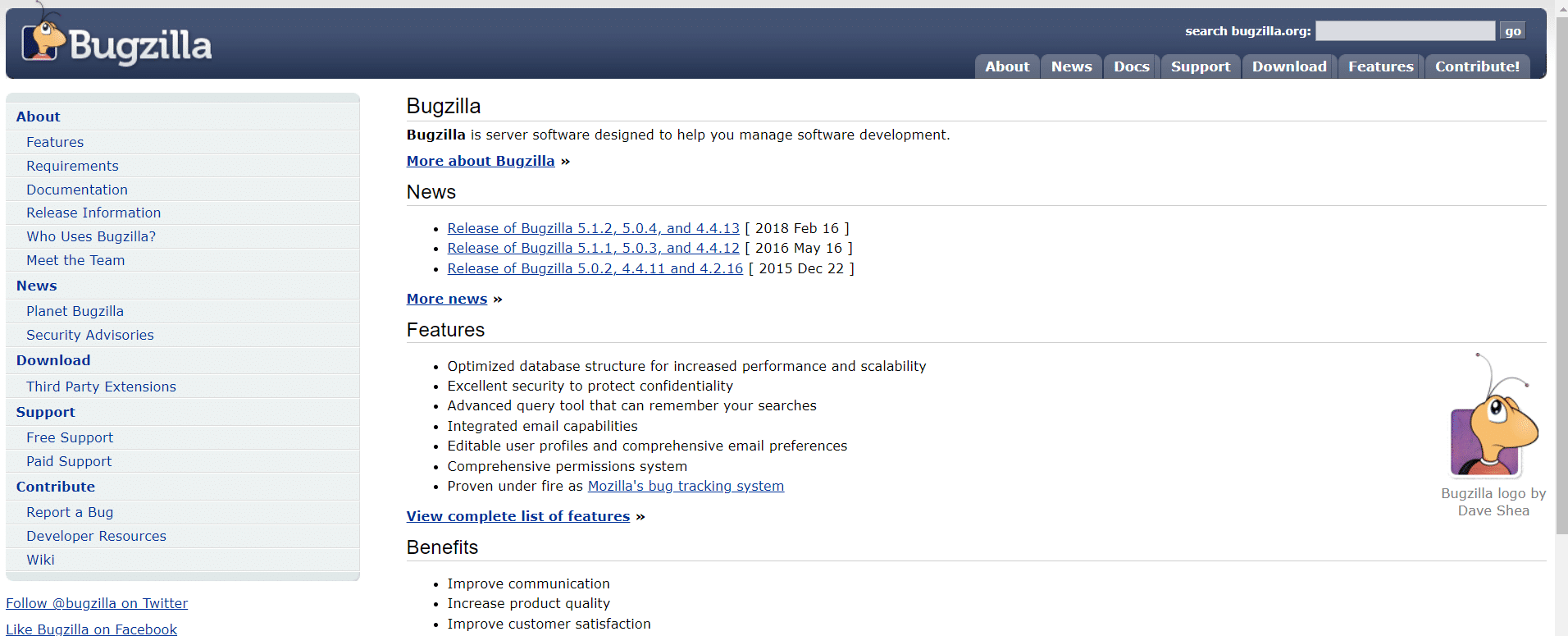Open the Download tab in top navigation
This screenshot has height=636, width=1568.
point(1289,66)
